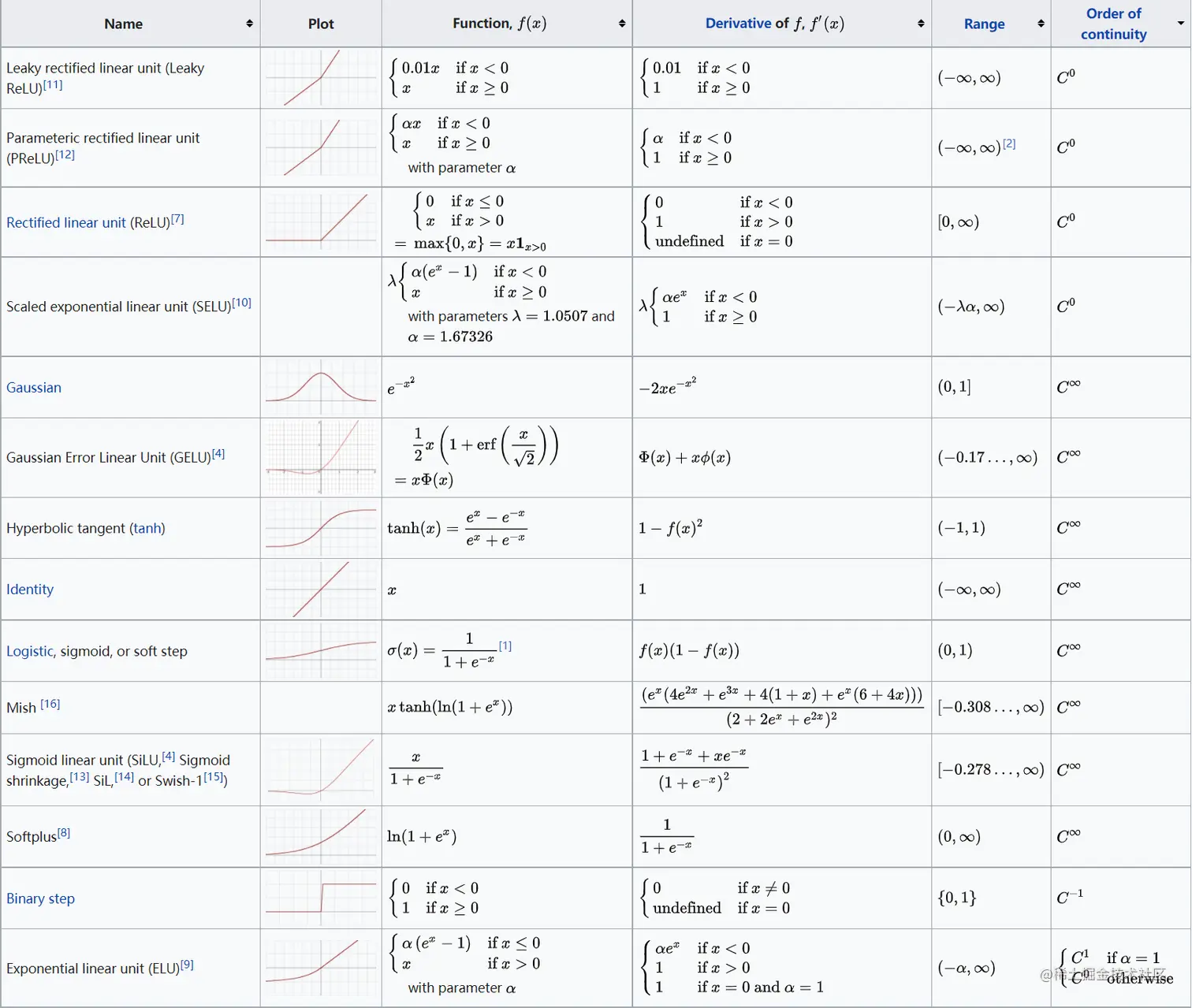Open citation [13] after Sigmoid shrinkage
Image resolution: width=1192 pixels, height=1008 pixels.
pos(80,776)
